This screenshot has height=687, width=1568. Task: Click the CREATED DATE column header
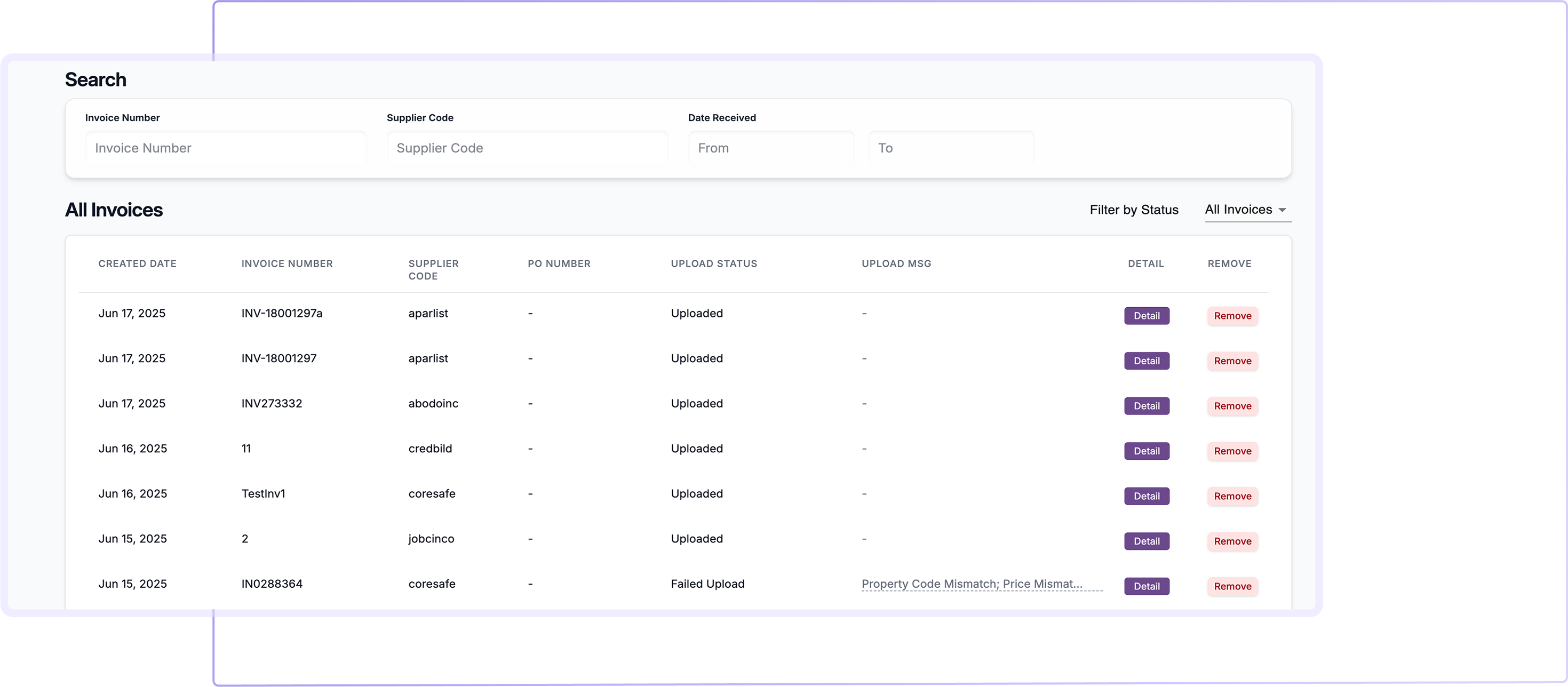click(x=137, y=263)
